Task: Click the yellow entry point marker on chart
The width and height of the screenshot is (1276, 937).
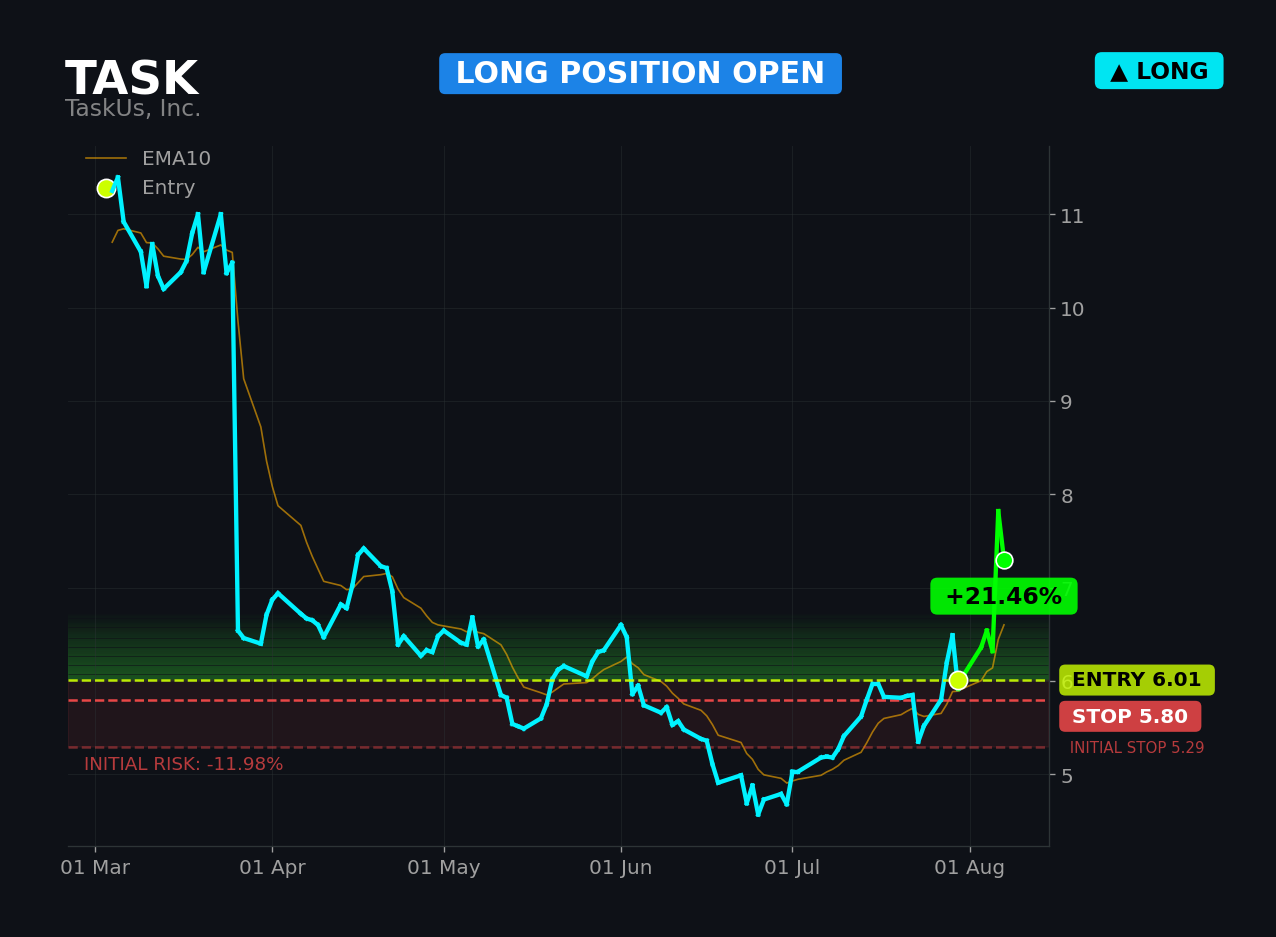Action: [x=958, y=680]
